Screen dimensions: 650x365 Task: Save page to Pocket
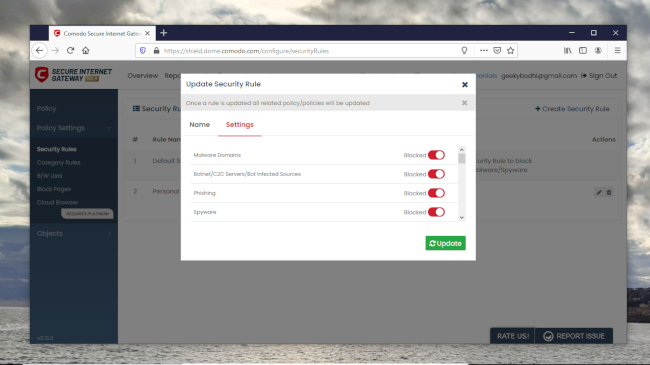tap(497, 51)
